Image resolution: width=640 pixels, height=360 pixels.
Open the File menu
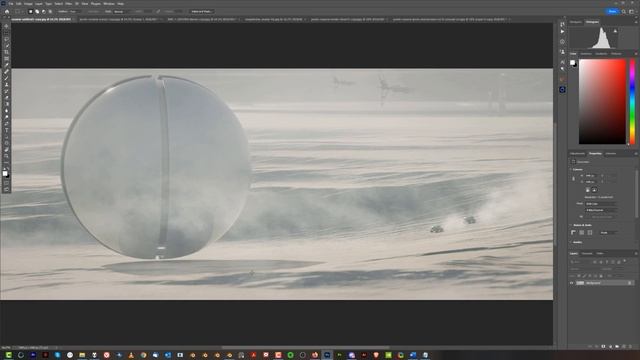tap(11, 3)
